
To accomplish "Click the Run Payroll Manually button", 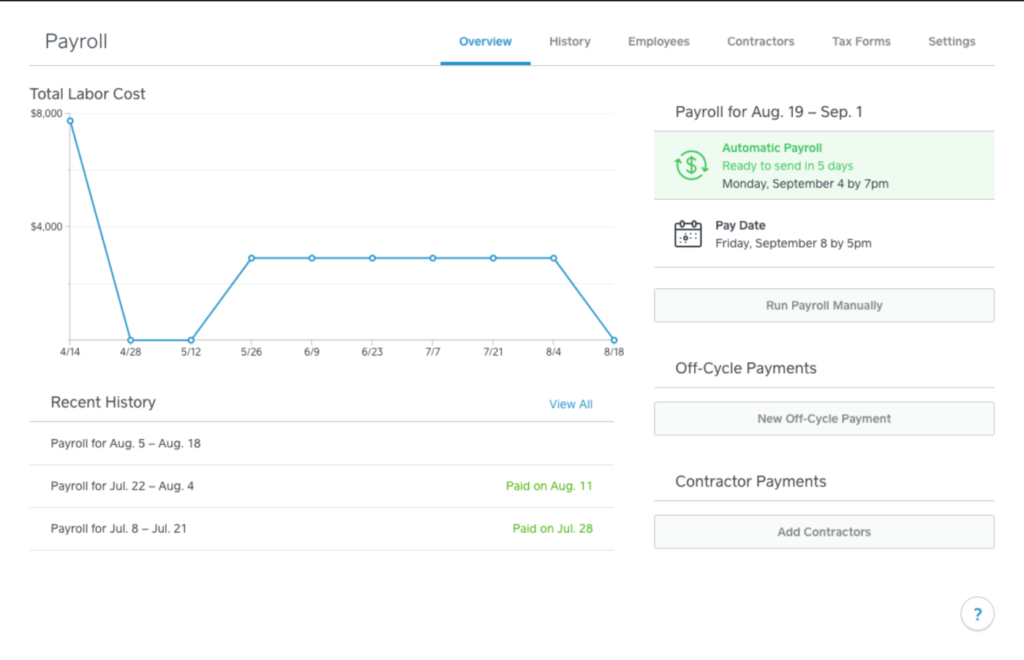I will 823,305.
